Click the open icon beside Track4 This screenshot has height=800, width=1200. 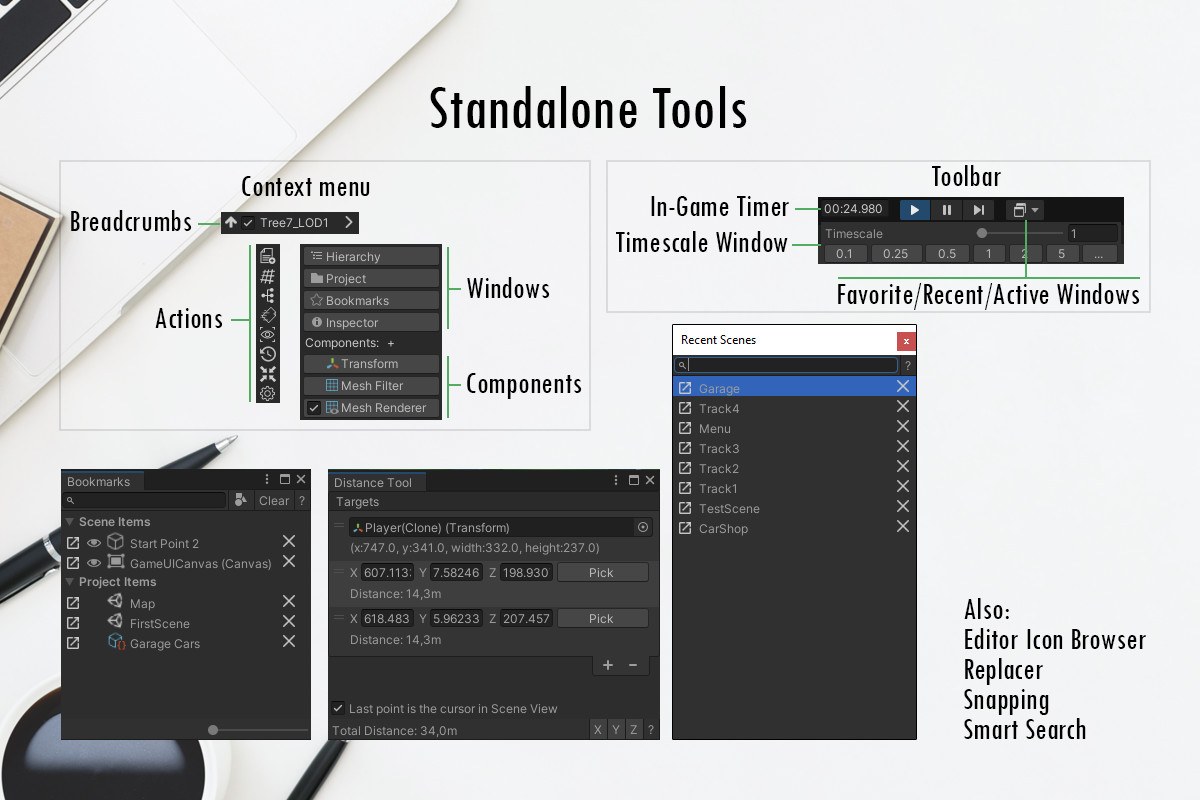tap(685, 408)
